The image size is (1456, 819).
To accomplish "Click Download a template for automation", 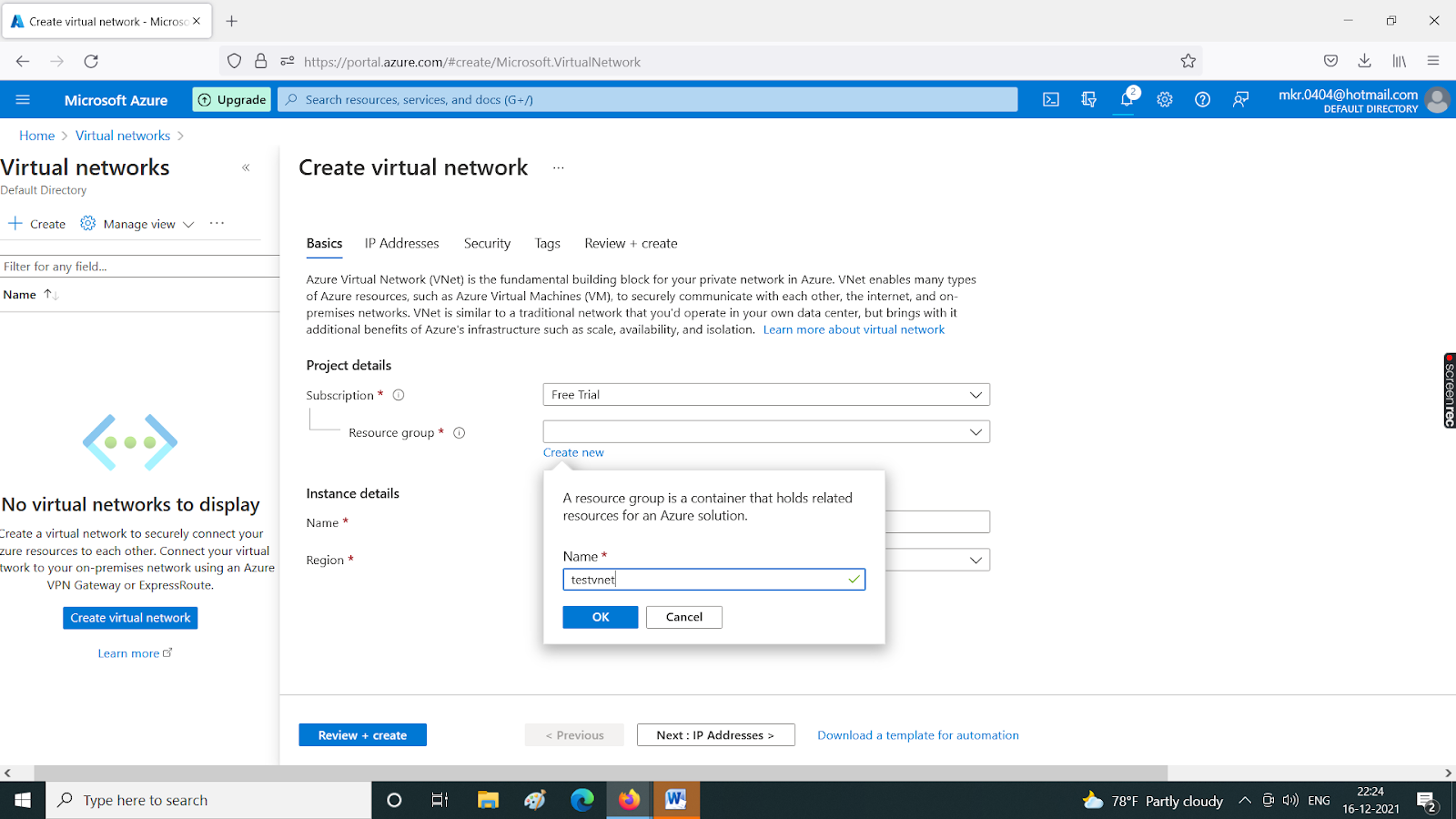I will (918, 735).
